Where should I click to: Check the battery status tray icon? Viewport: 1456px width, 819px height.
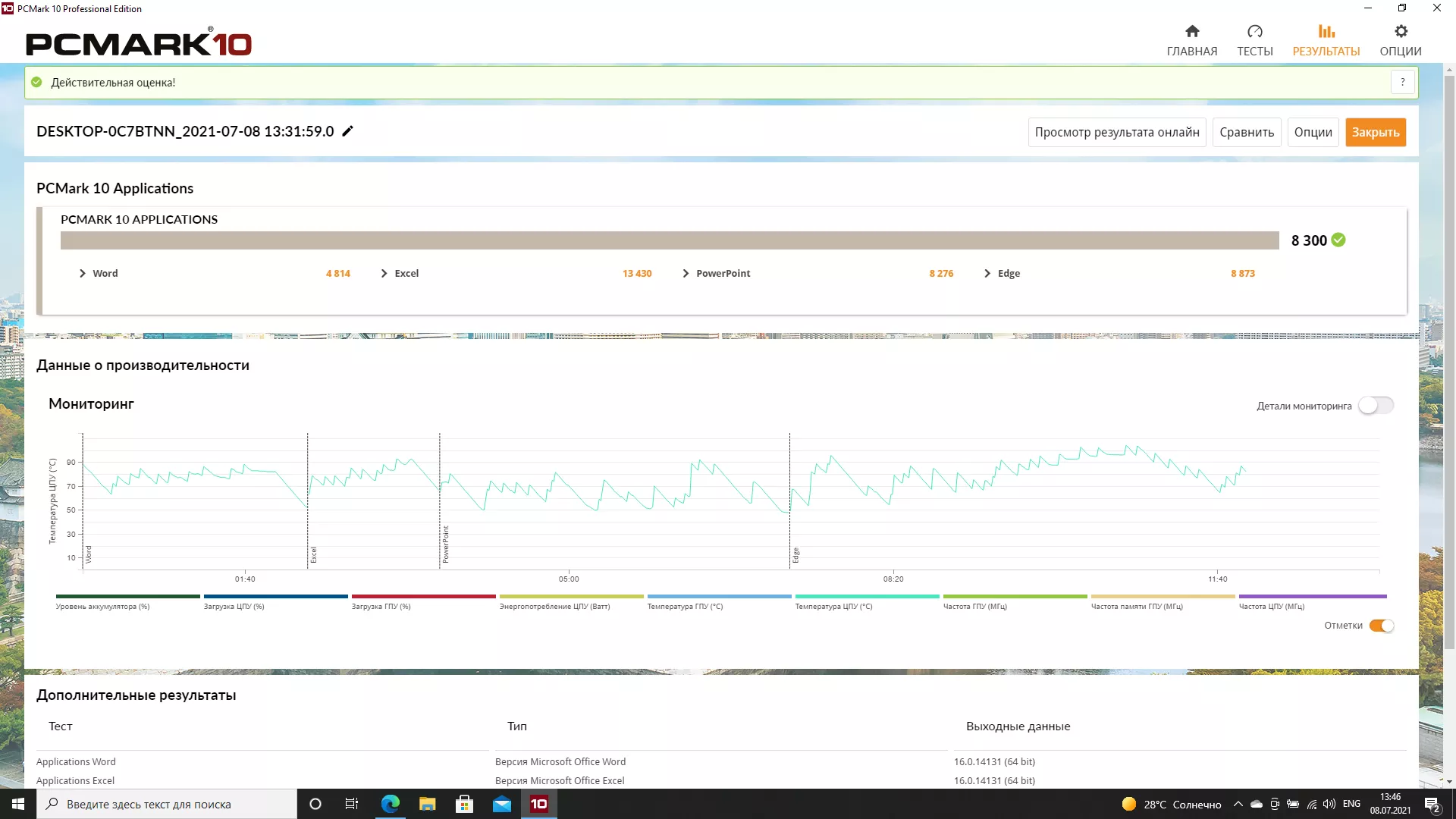click(x=1293, y=804)
